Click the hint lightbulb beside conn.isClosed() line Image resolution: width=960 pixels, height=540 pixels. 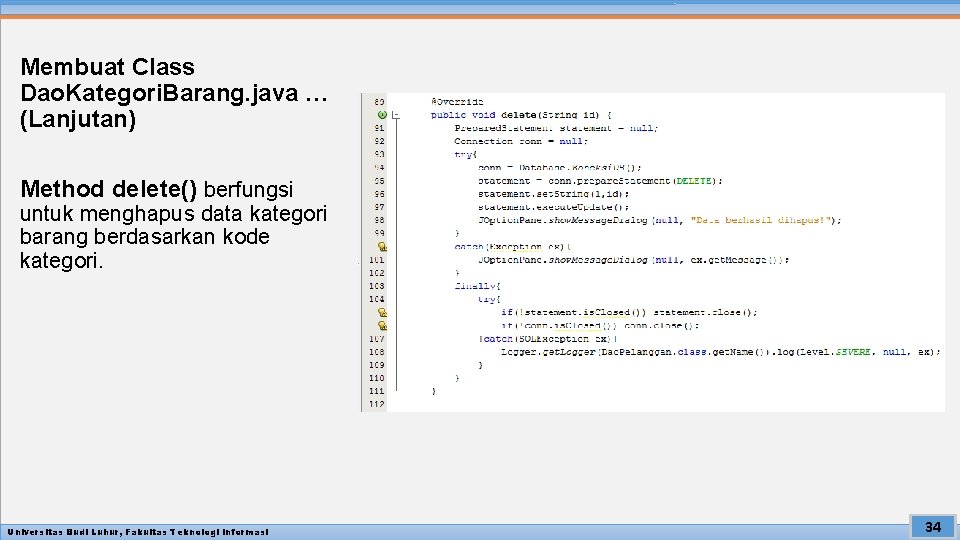coord(382,326)
